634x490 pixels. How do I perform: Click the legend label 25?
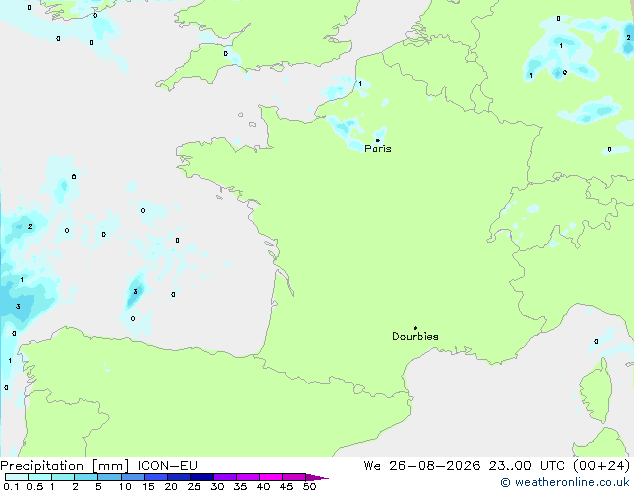tap(194, 486)
